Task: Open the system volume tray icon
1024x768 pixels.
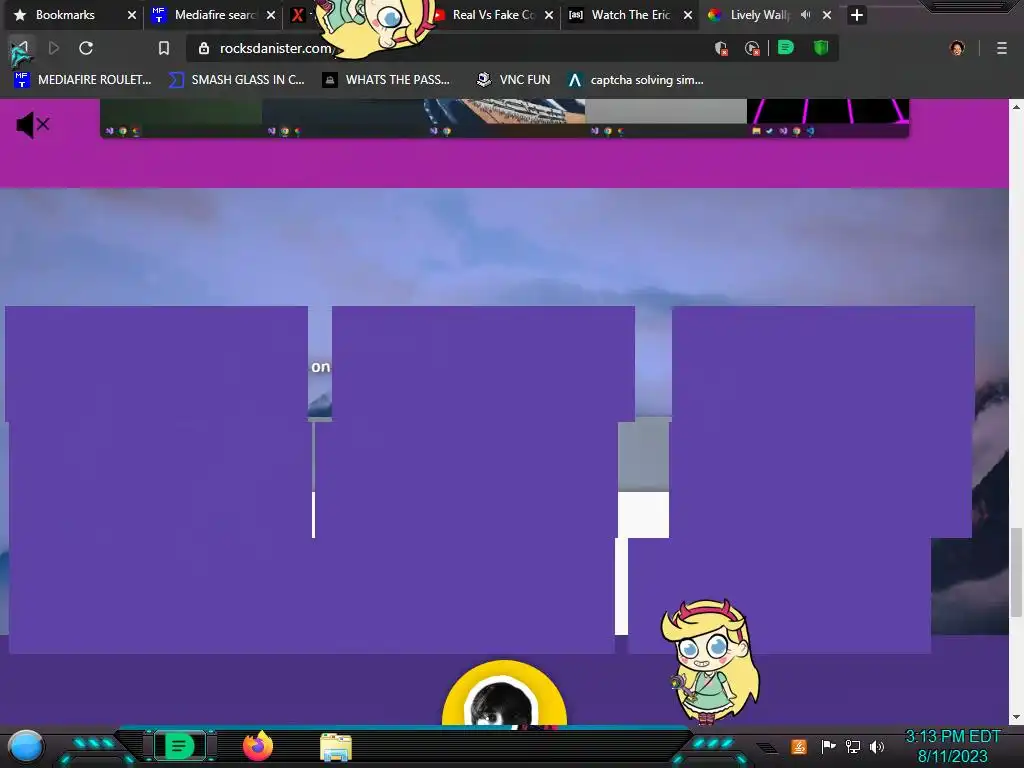Action: [x=877, y=746]
